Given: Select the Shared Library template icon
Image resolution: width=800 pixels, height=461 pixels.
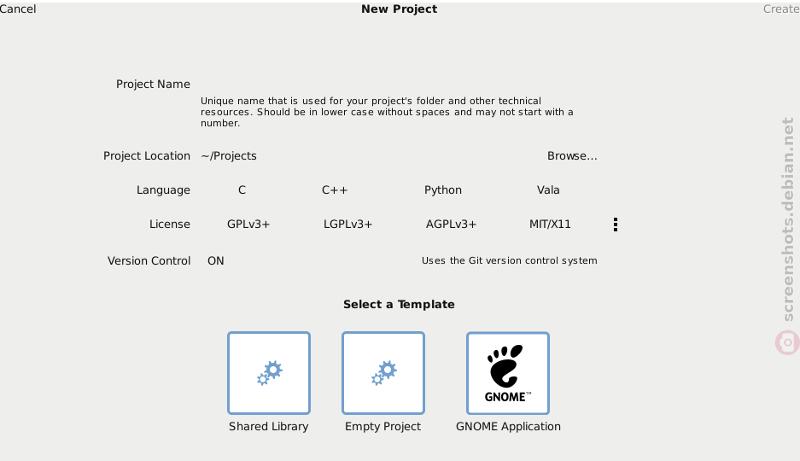Looking at the screenshot, I should coord(269,373).
